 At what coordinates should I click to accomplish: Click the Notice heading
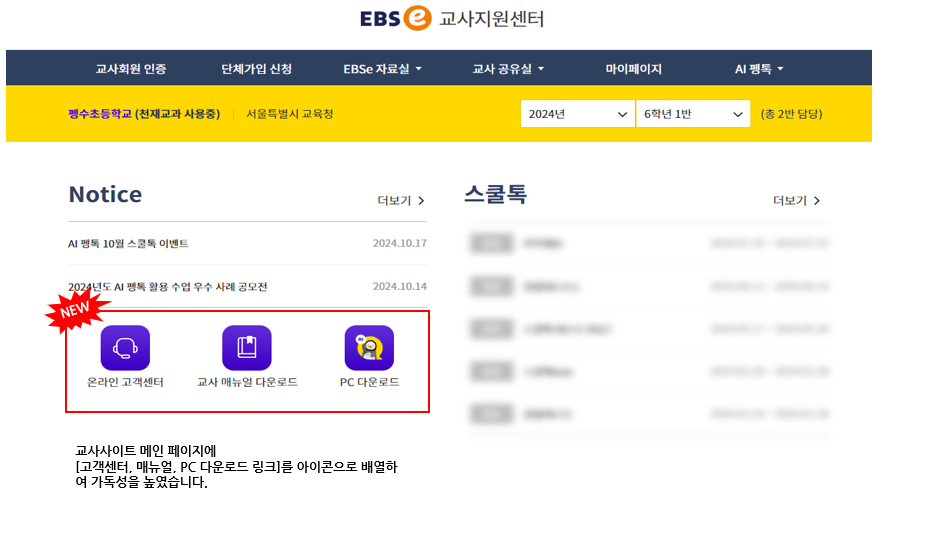(105, 194)
